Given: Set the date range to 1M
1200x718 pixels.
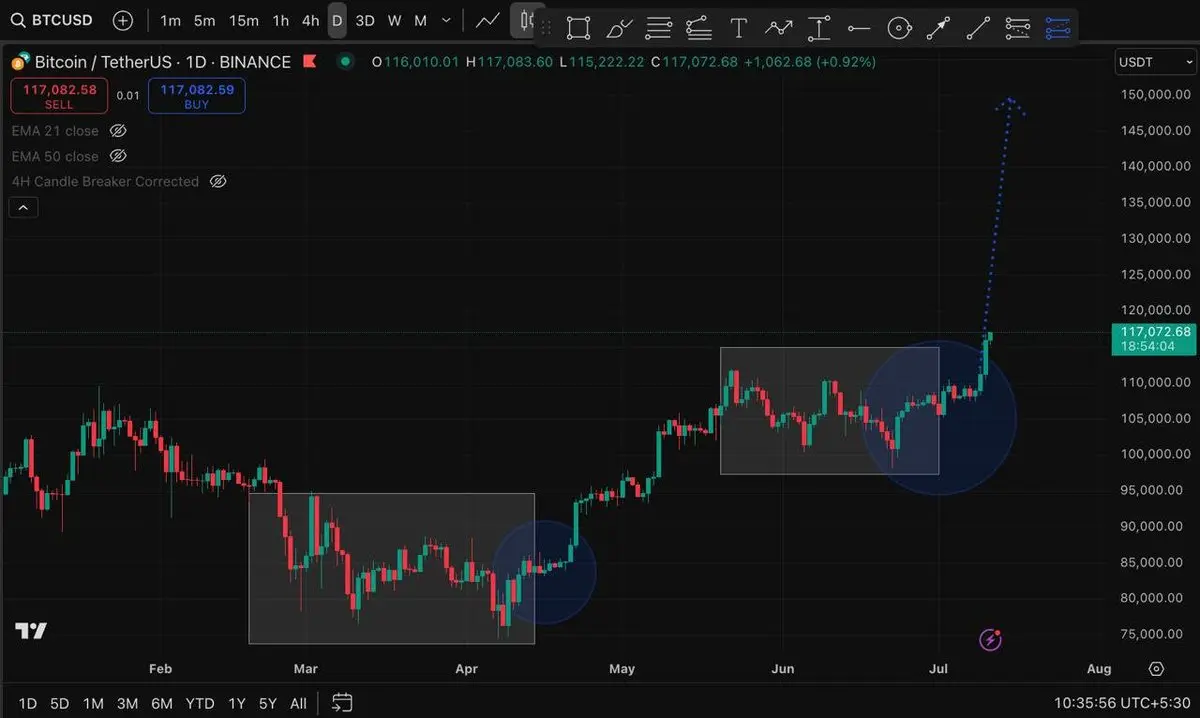Looking at the screenshot, I should [93, 703].
